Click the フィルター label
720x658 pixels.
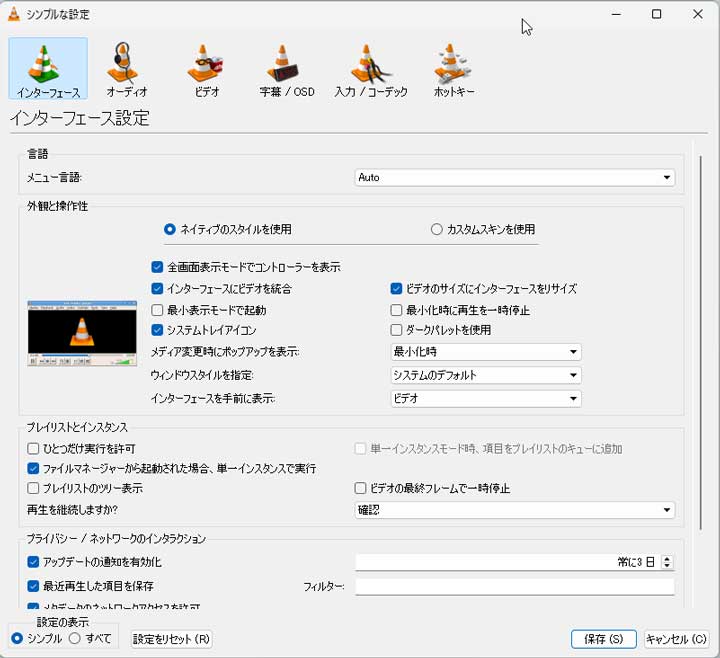(x=324, y=586)
